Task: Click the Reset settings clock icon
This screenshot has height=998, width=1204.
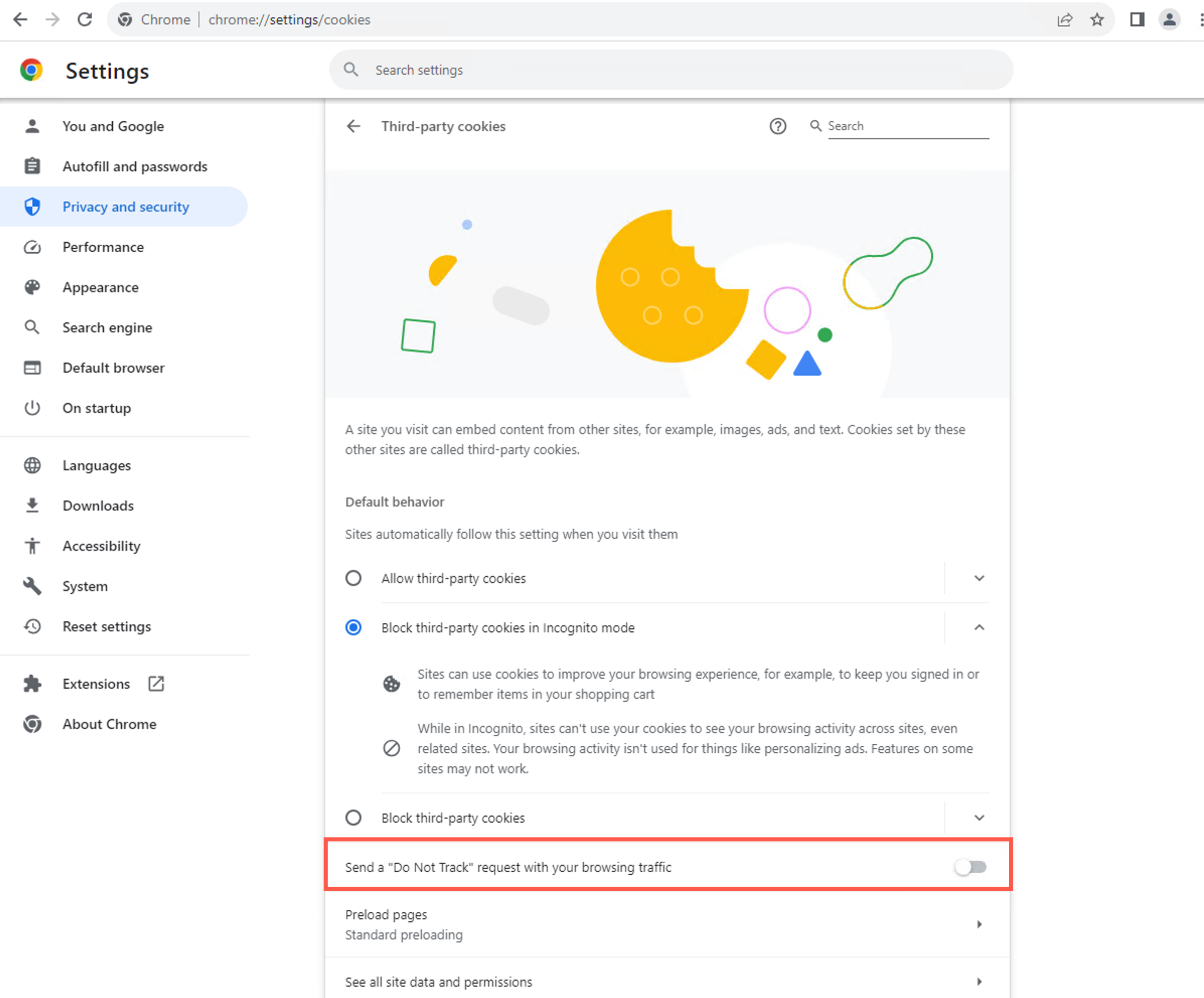Action: tap(33, 626)
